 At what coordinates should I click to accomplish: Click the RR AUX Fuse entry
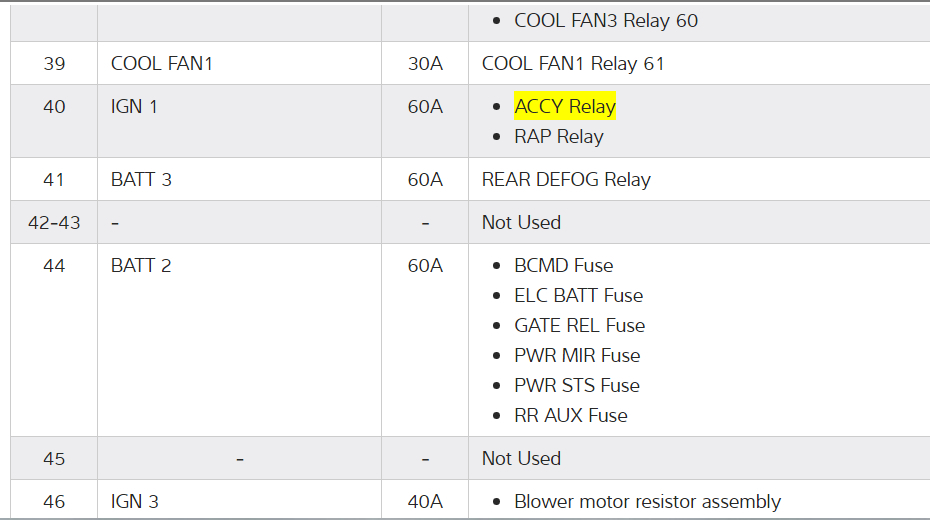(571, 416)
